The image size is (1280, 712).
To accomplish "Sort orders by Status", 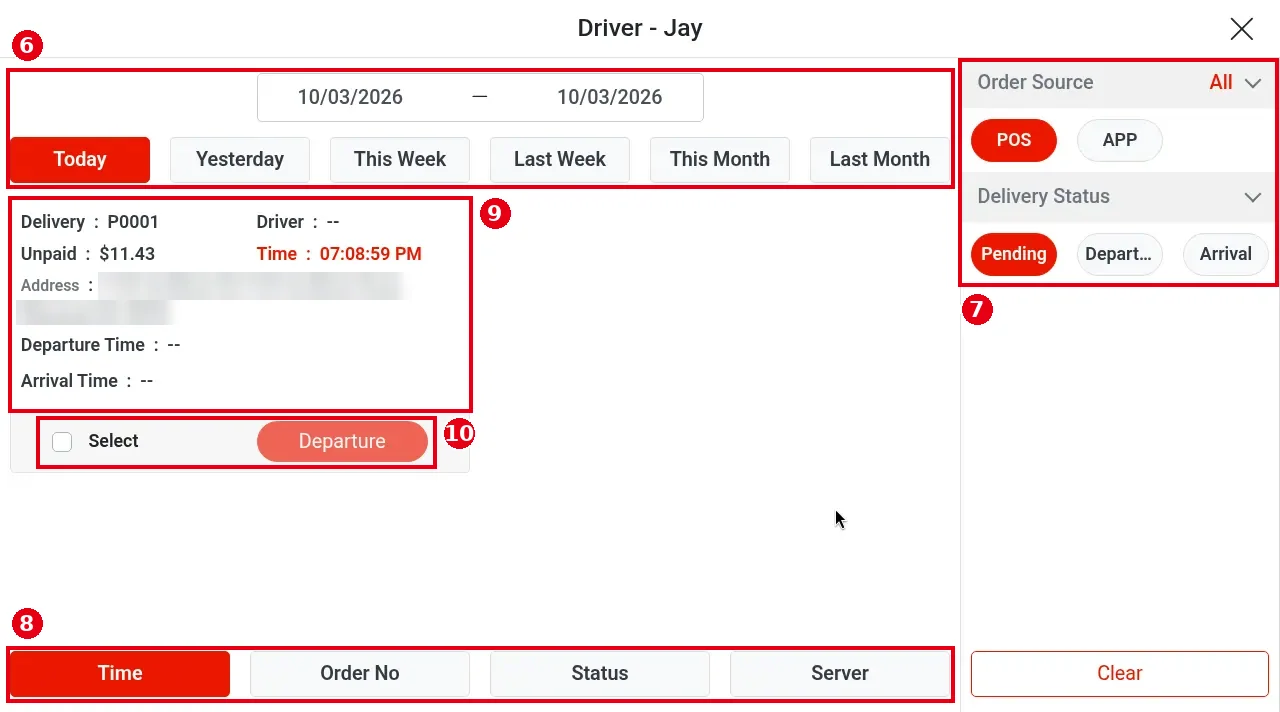I will pyautogui.click(x=600, y=674).
